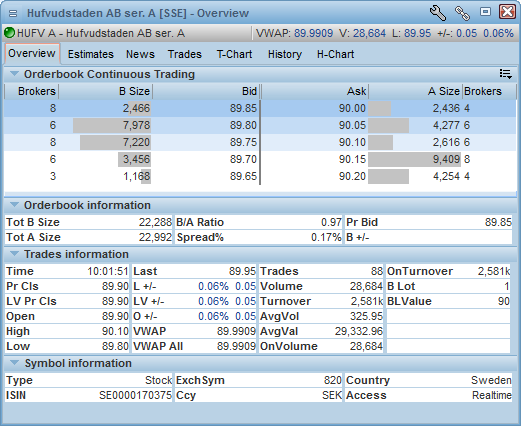Open the orderbook column list menu icon
The height and width of the screenshot is (426, 521).
click(505, 74)
